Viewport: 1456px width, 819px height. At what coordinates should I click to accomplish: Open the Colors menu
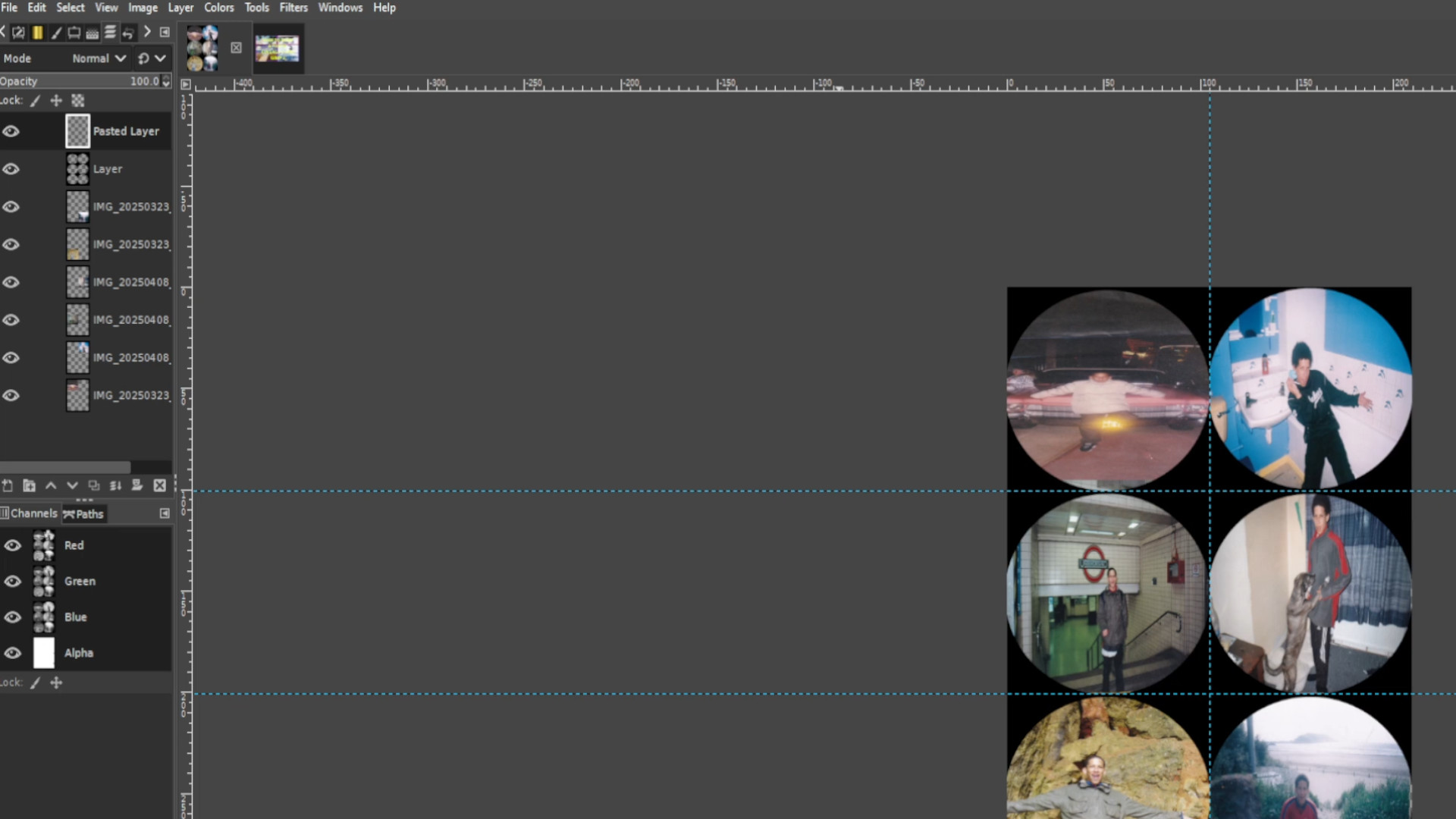[x=219, y=8]
